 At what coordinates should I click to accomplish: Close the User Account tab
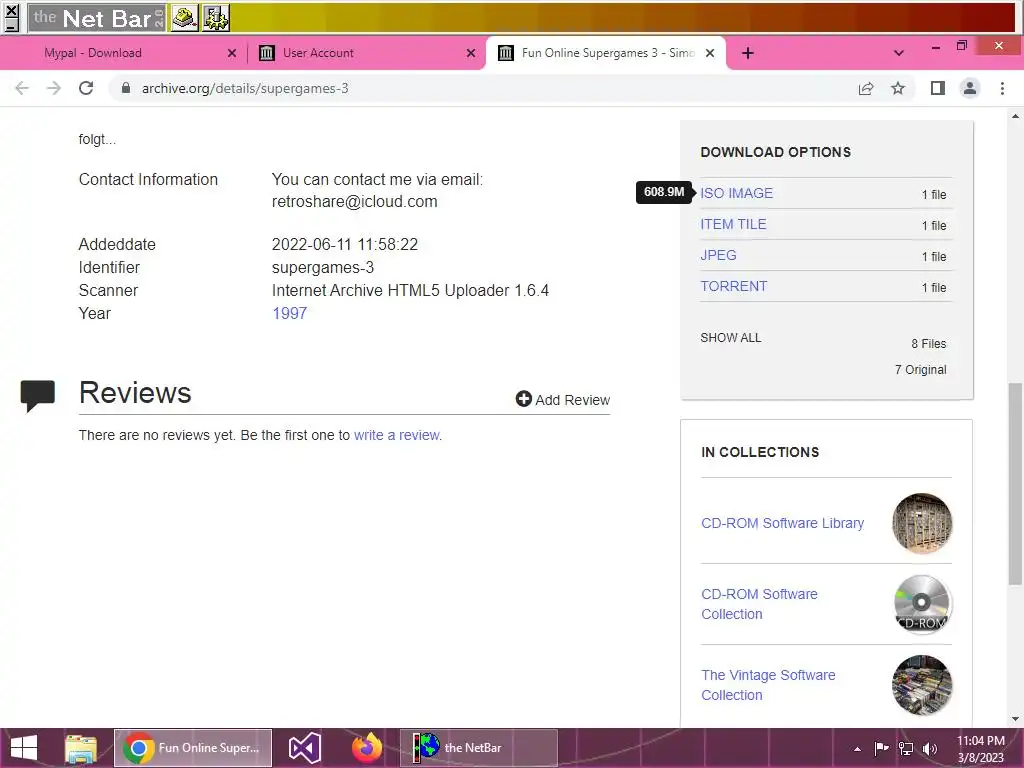click(x=471, y=53)
